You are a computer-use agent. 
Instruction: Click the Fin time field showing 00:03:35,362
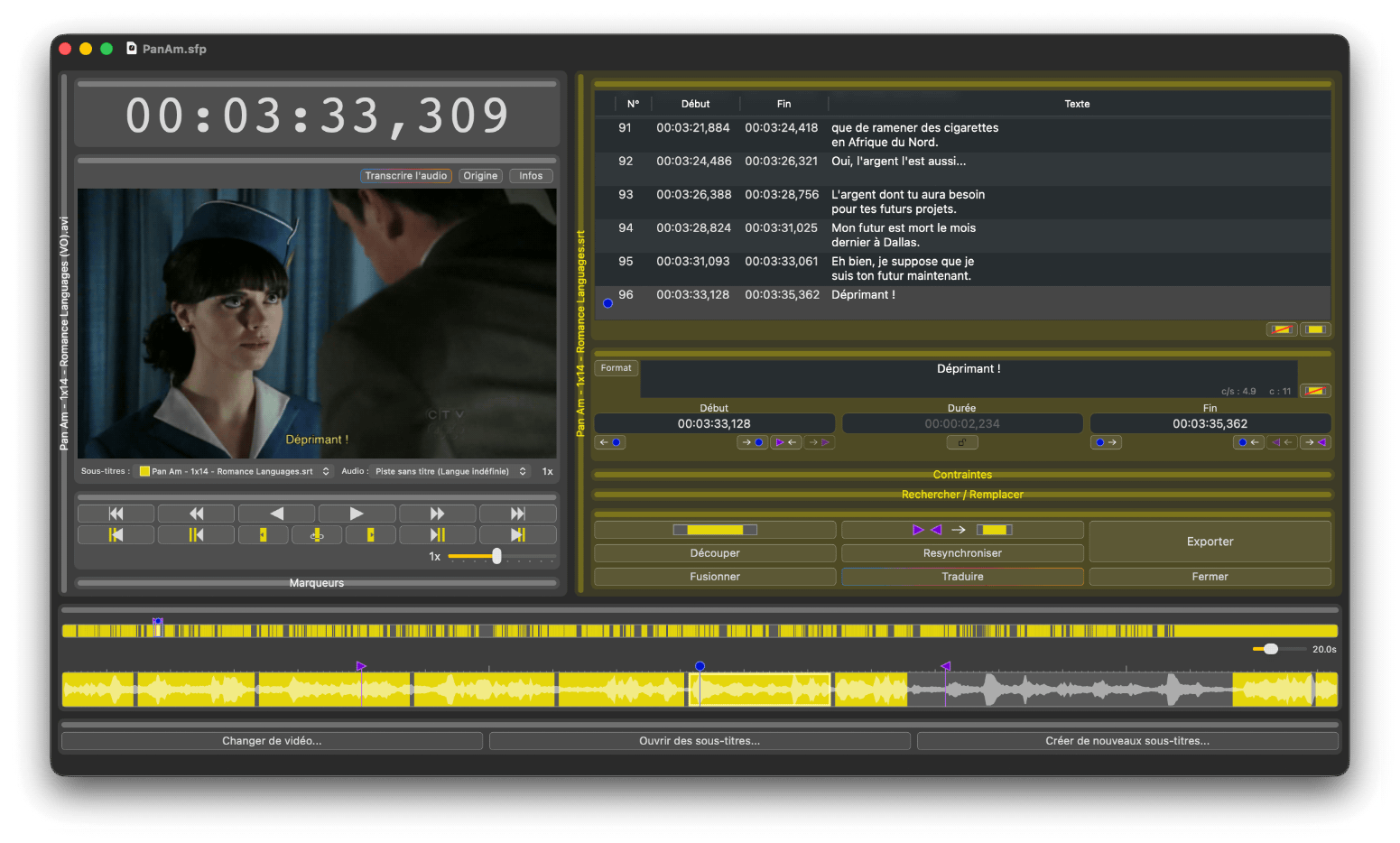[x=1210, y=423]
